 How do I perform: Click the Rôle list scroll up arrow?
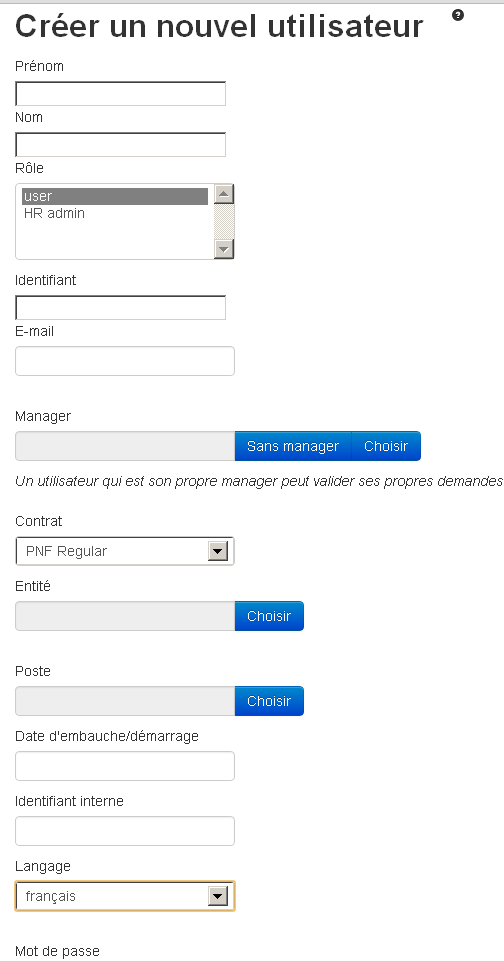[224, 194]
